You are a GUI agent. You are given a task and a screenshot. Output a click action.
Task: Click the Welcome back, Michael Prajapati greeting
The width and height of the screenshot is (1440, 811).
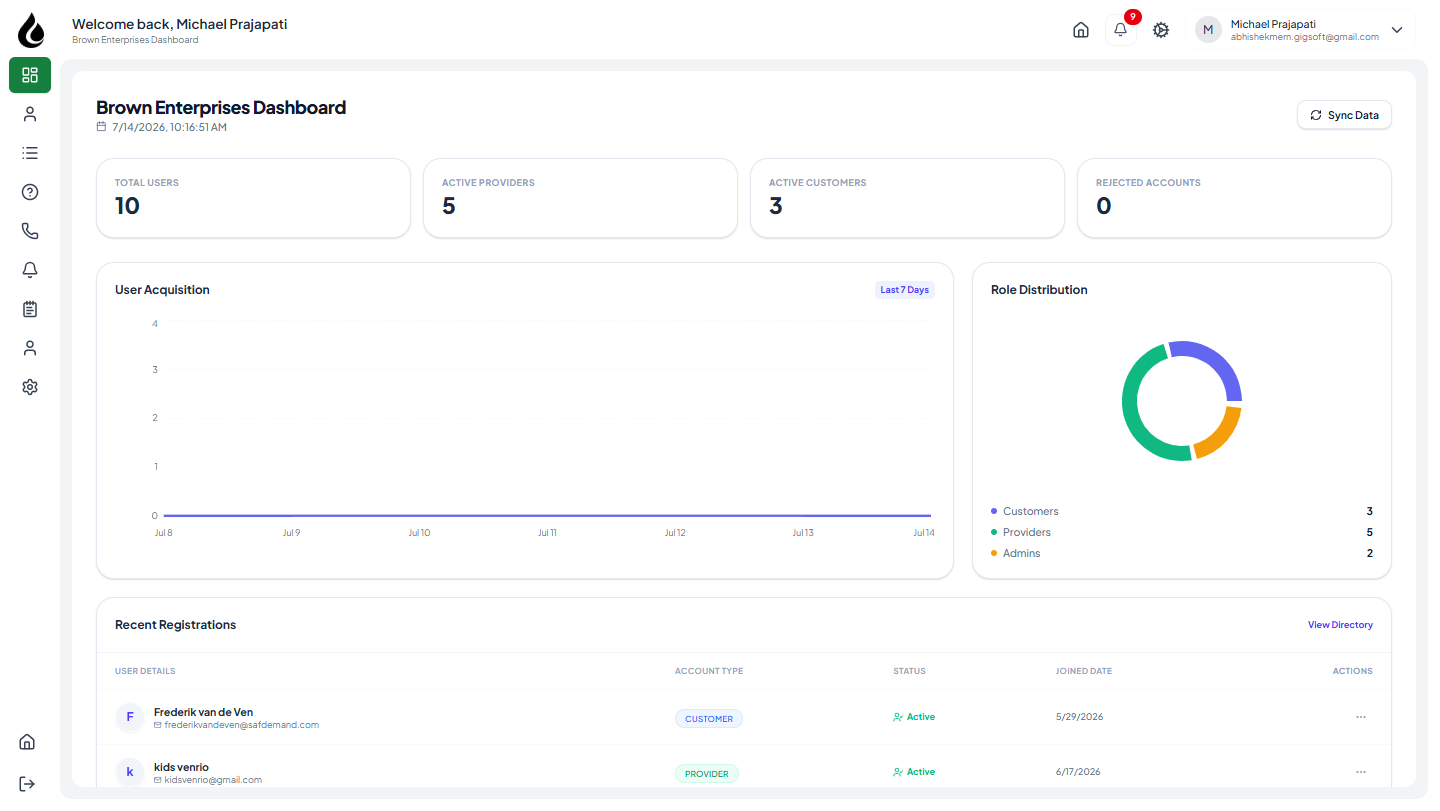click(x=180, y=24)
